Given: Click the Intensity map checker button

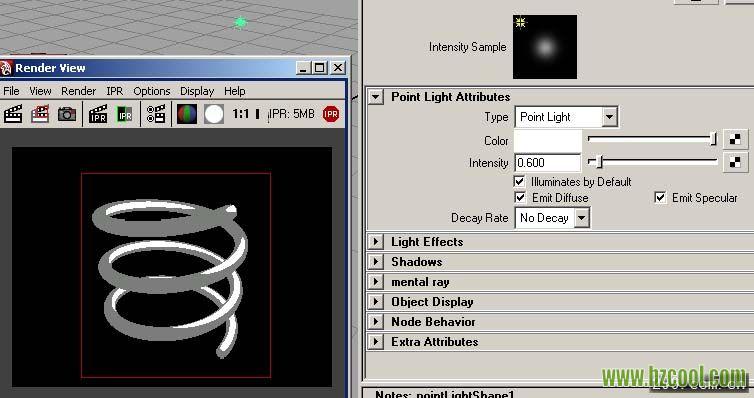Looking at the screenshot, I should pyautogui.click(x=735, y=162).
